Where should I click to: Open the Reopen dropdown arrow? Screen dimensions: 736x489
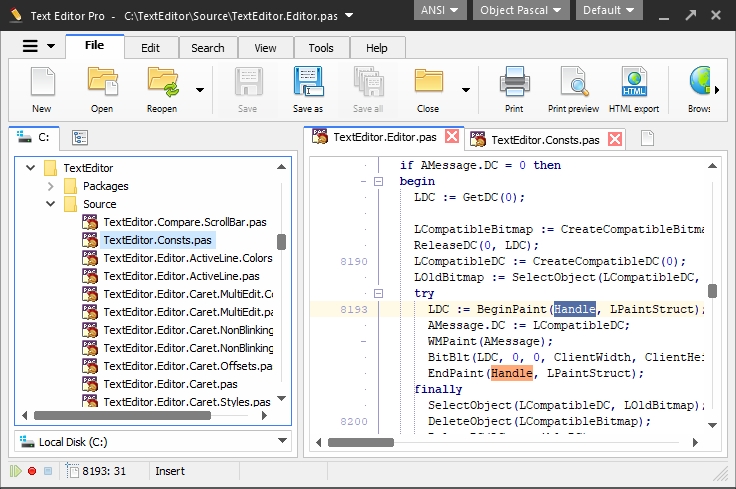coord(200,90)
